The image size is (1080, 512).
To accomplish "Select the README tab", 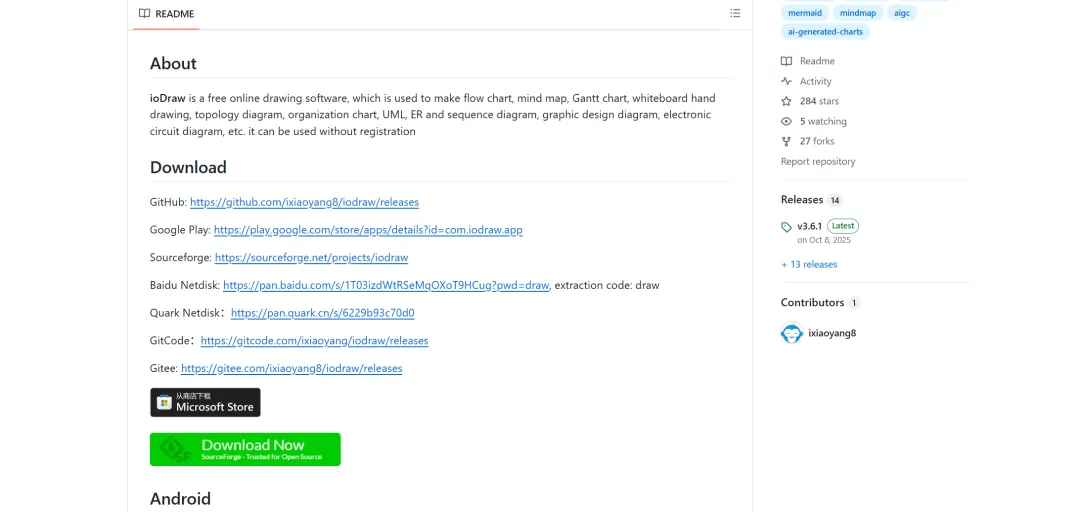I will click(x=166, y=14).
